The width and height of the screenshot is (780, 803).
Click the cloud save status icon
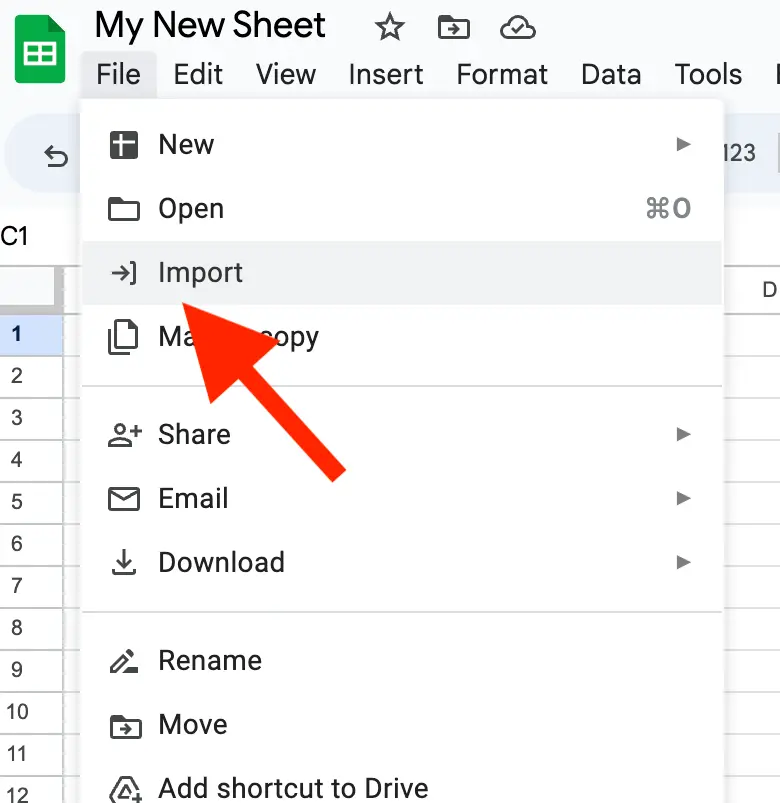pyautogui.click(x=518, y=28)
